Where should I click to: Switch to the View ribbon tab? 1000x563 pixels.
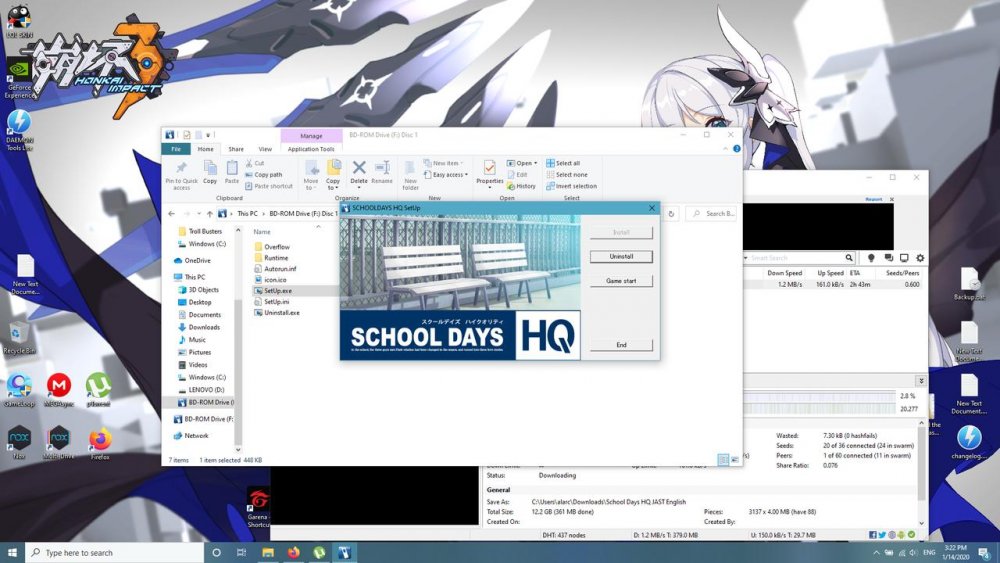tap(265, 149)
